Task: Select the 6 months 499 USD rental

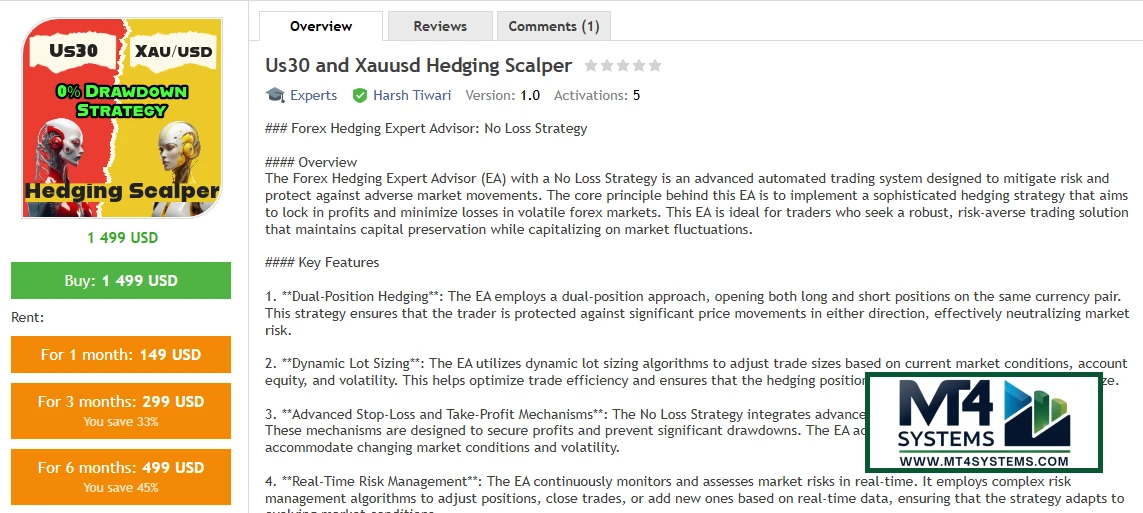Action: (x=121, y=475)
